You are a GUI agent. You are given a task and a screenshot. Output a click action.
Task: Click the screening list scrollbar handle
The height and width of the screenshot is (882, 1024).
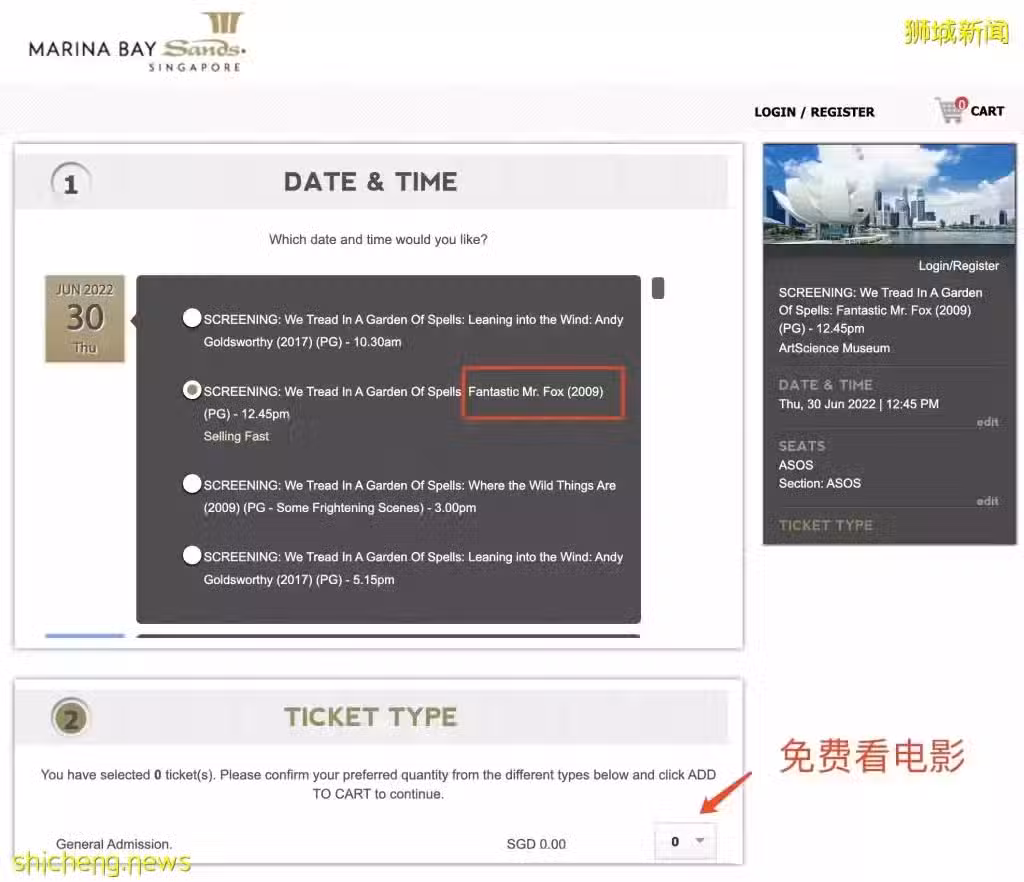coord(658,288)
